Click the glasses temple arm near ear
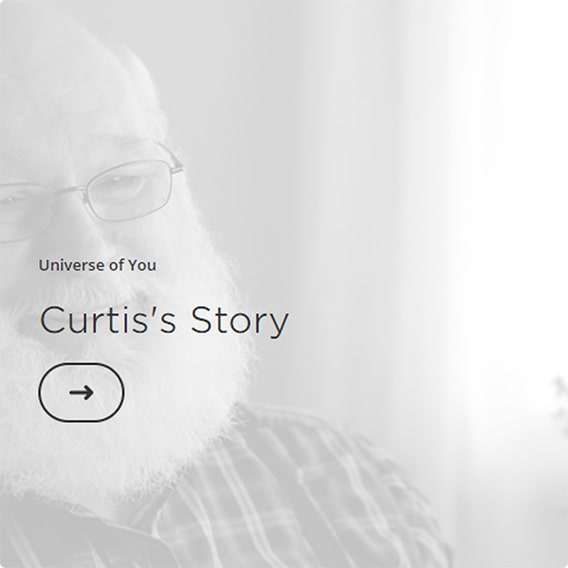568x568 pixels. coord(170,154)
